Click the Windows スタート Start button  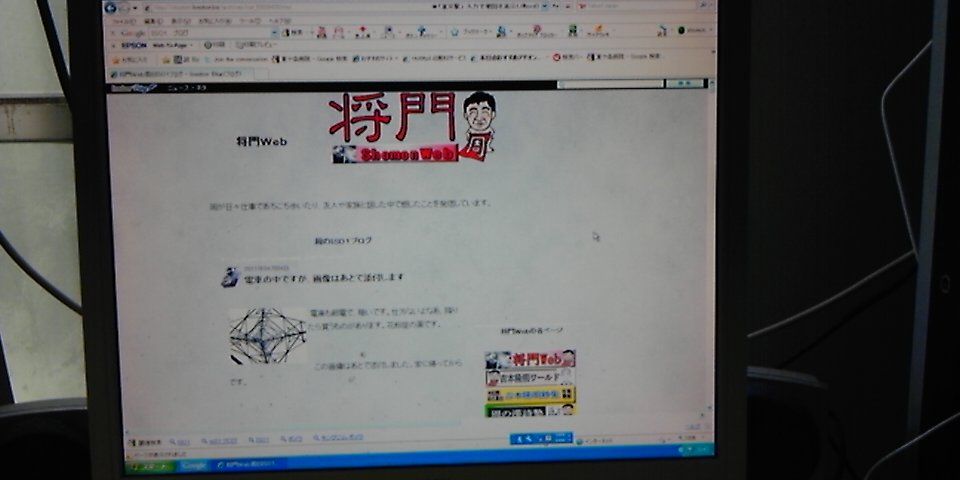(151, 467)
